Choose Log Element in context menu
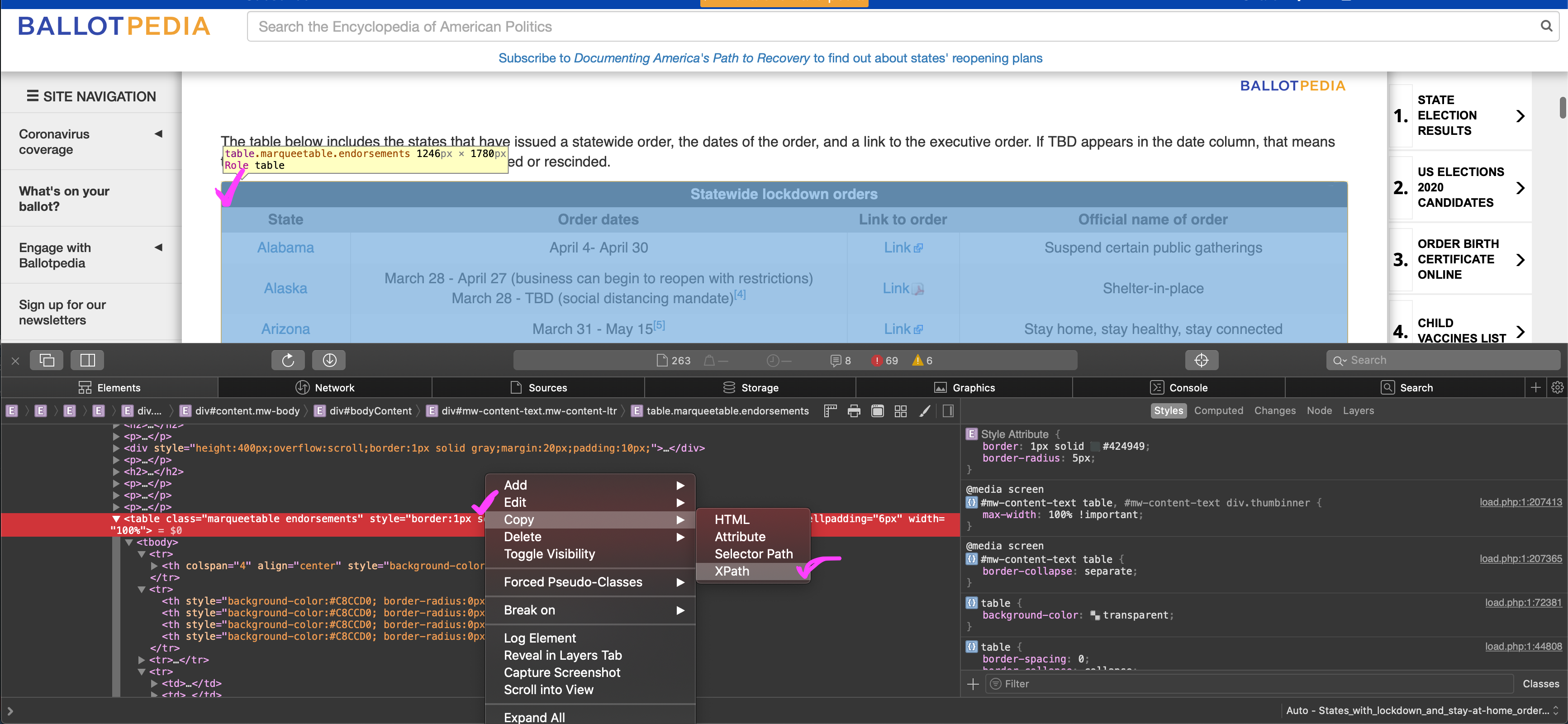Image resolution: width=1568 pixels, height=724 pixels. [590, 638]
